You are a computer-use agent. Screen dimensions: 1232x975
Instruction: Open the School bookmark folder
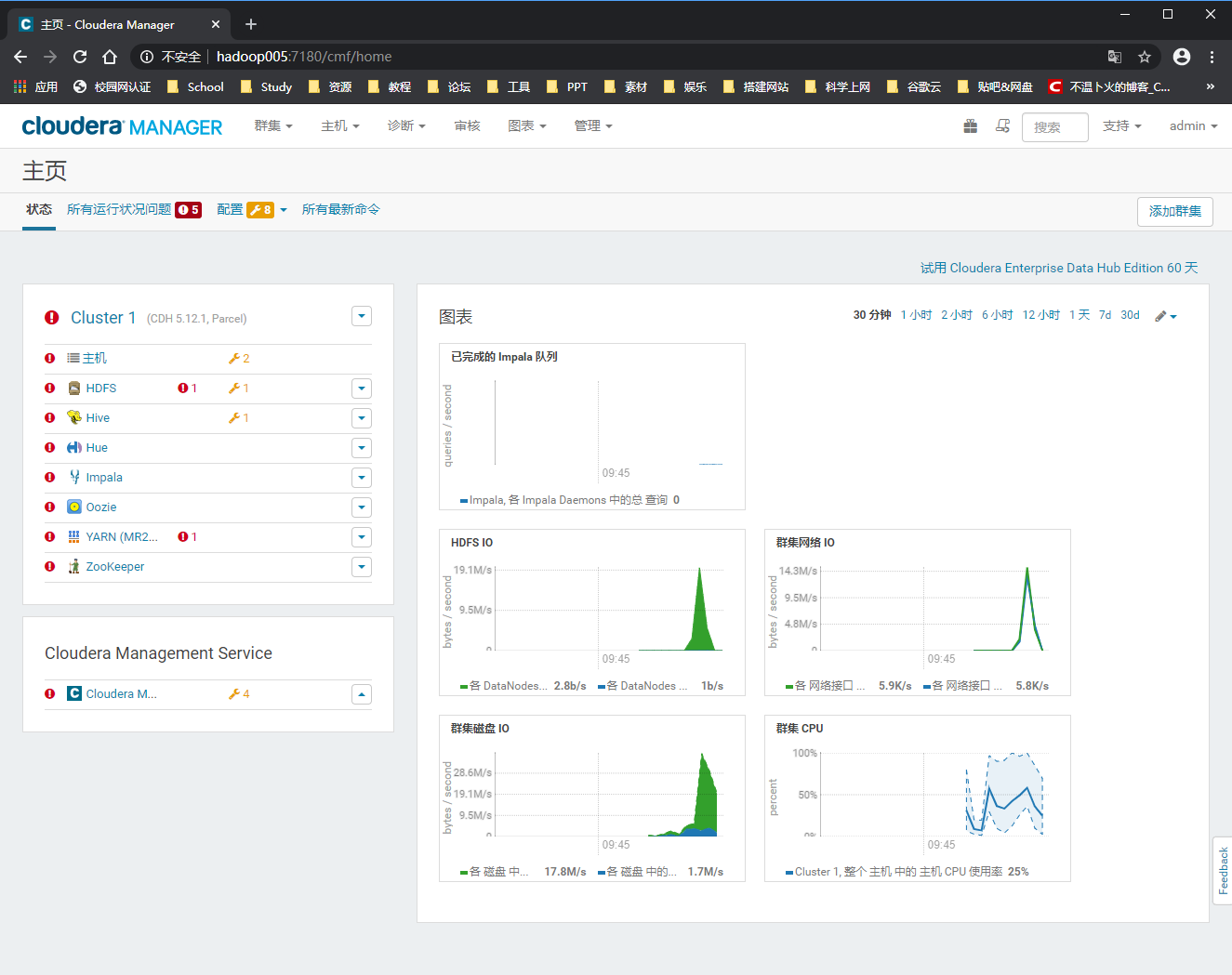coord(195,87)
